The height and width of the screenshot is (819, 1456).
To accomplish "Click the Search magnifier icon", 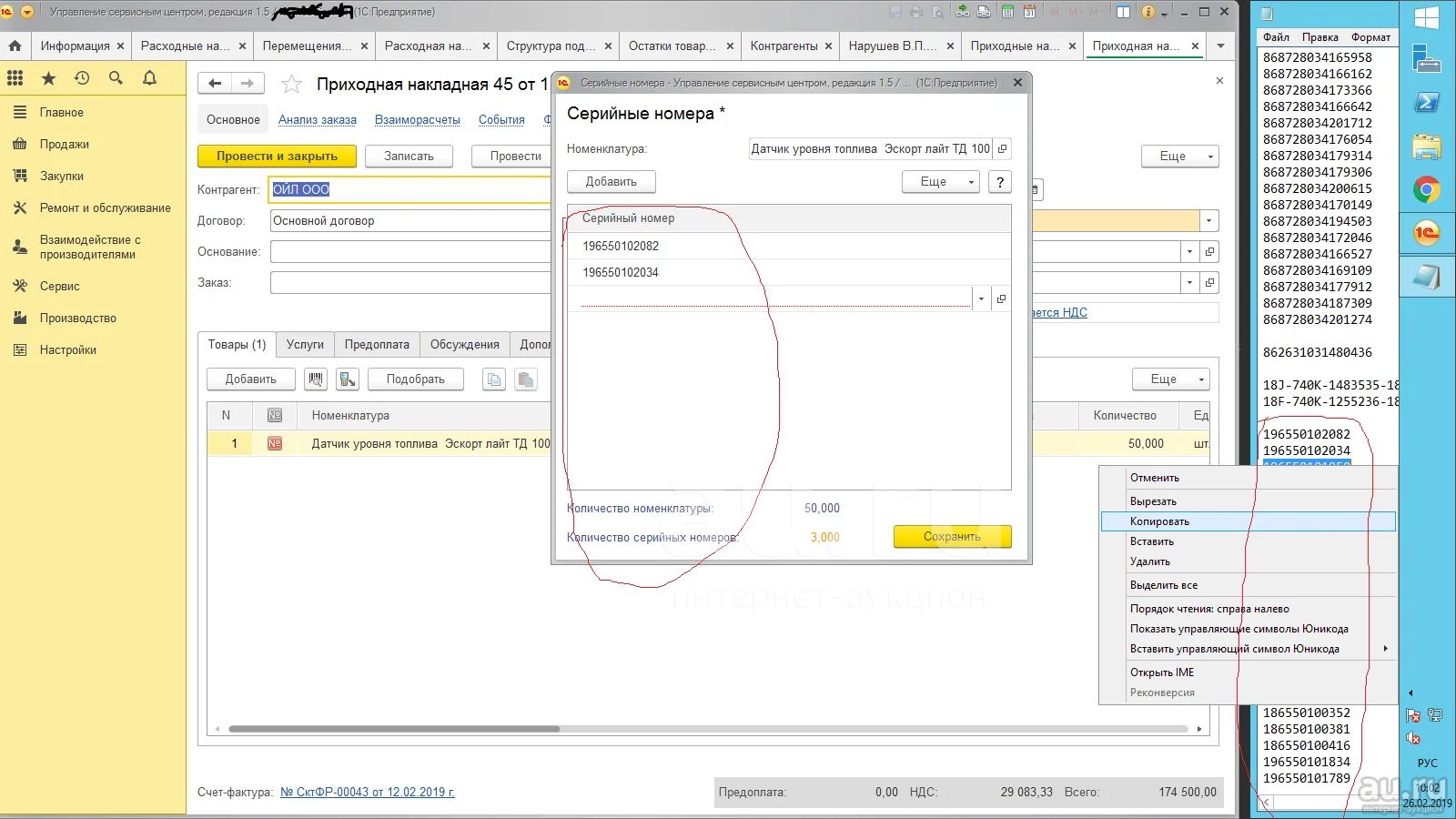I will 116,79.
